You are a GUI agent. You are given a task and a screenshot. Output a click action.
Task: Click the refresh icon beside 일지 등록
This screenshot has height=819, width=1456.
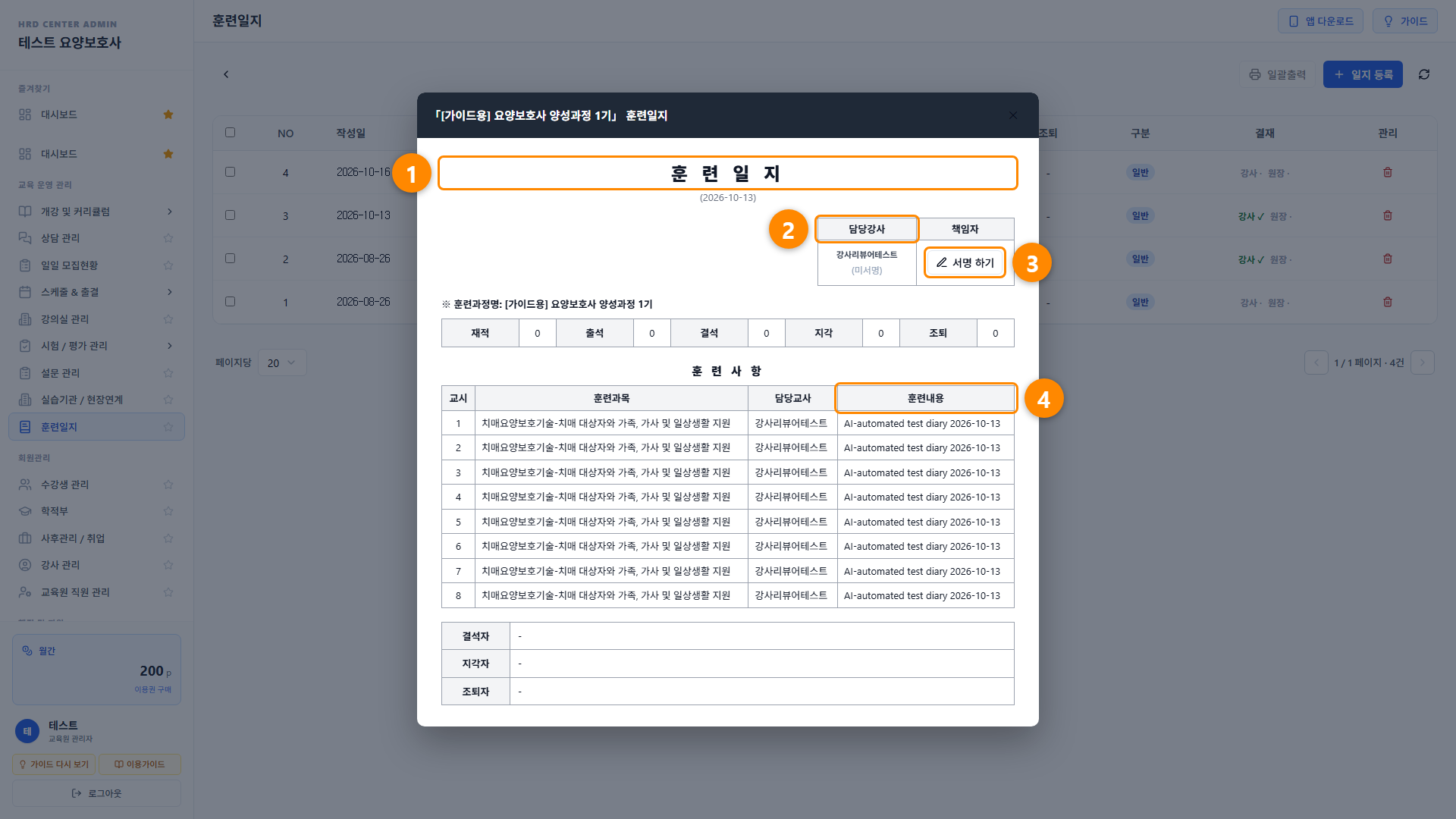[x=1424, y=74]
